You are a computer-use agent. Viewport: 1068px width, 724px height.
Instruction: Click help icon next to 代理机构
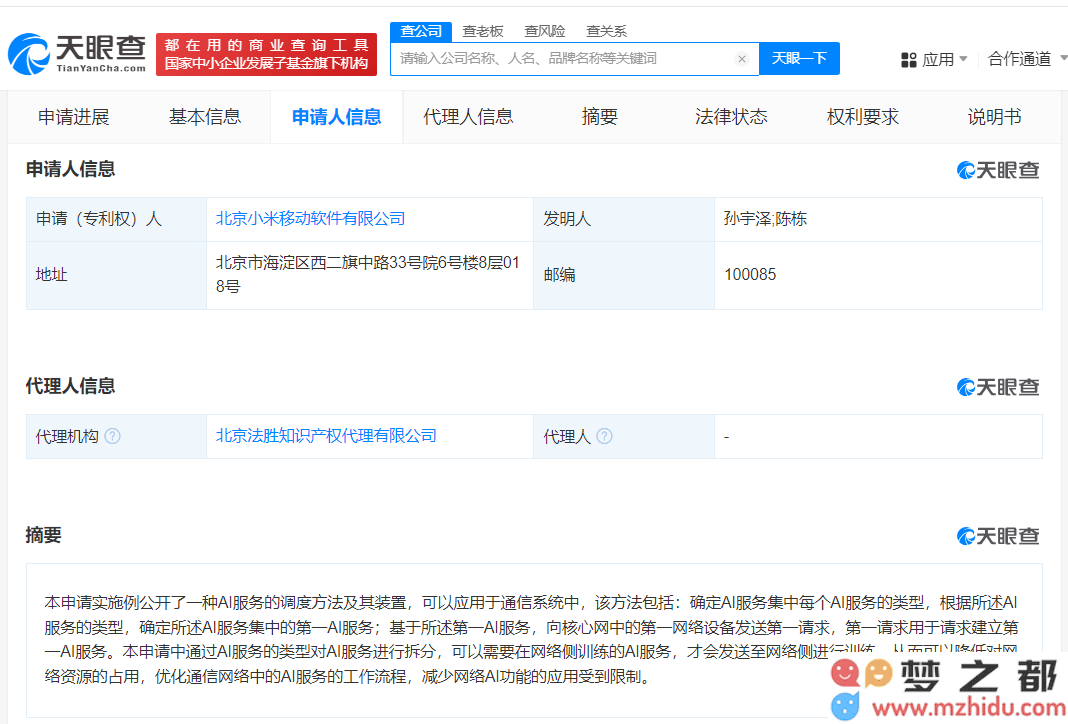pyautogui.click(x=112, y=436)
